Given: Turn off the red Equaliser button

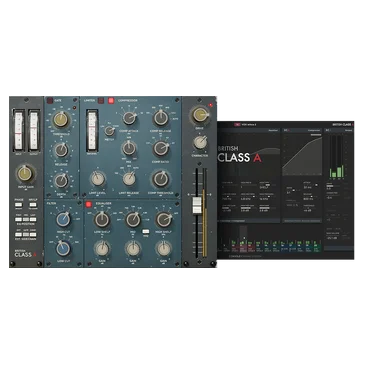Looking at the screenshot, I should pos(89,204).
